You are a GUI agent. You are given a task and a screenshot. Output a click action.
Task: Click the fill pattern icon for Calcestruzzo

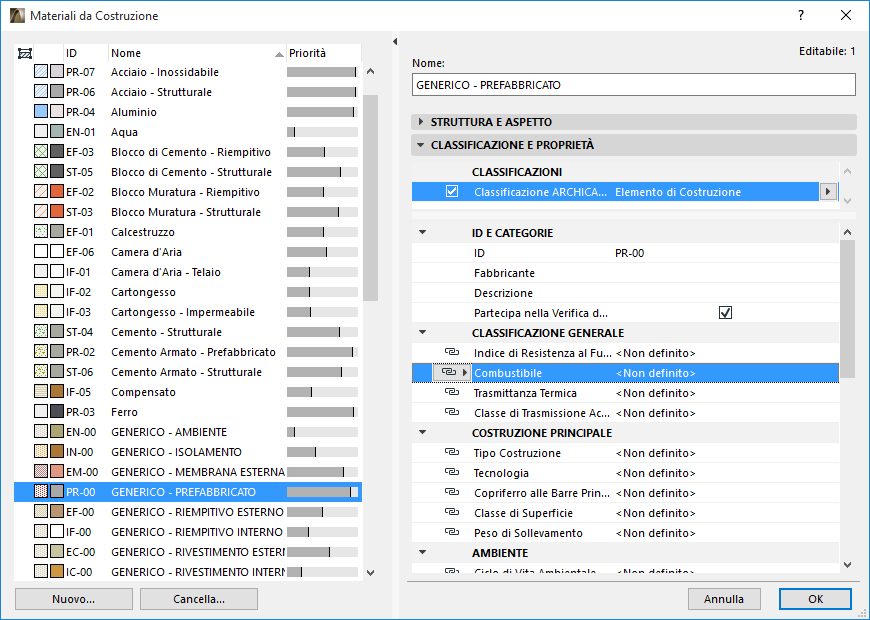tap(41, 231)
